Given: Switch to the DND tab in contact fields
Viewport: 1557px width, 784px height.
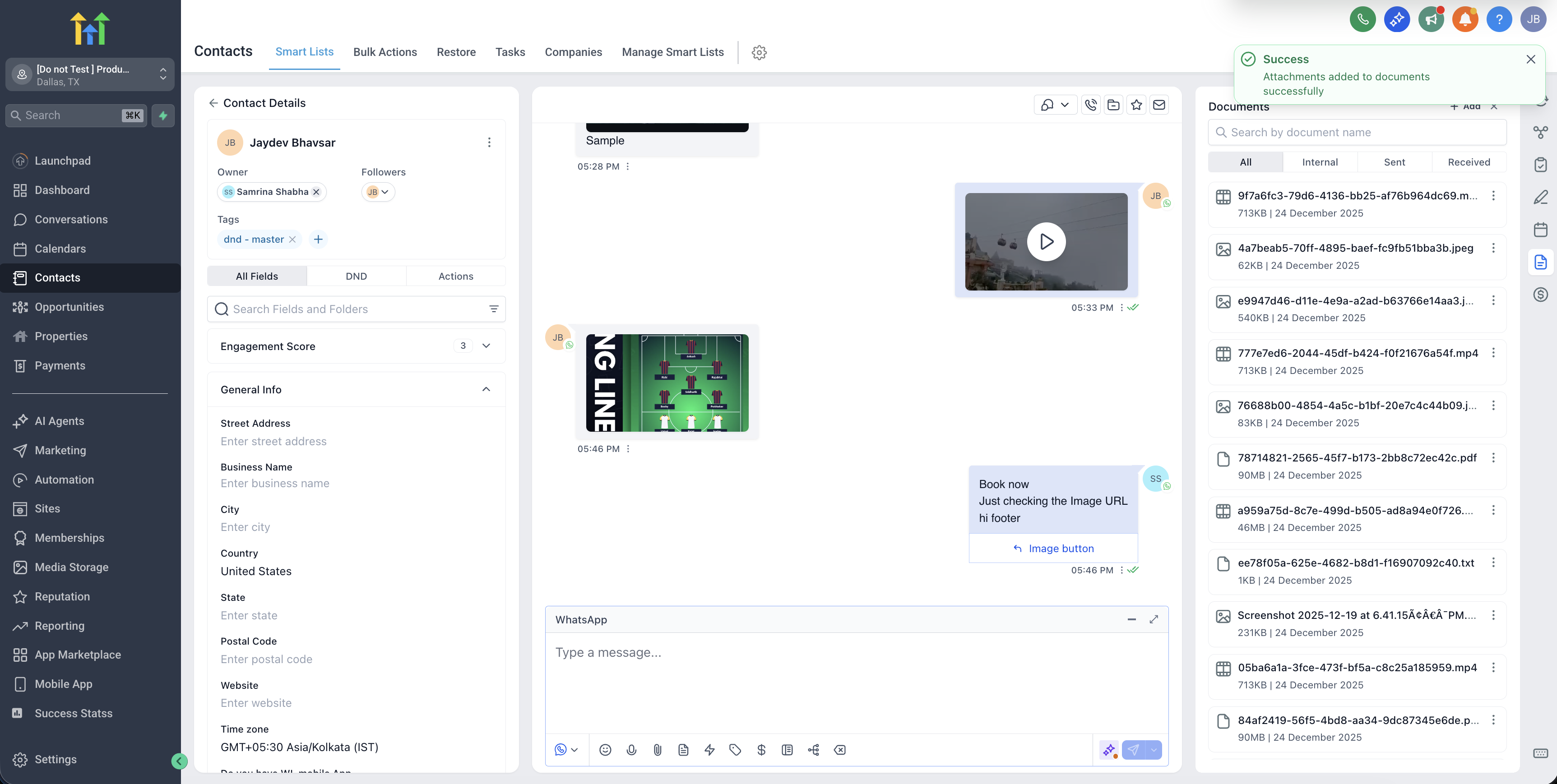Looking at the screenshot, I should 357,276.
